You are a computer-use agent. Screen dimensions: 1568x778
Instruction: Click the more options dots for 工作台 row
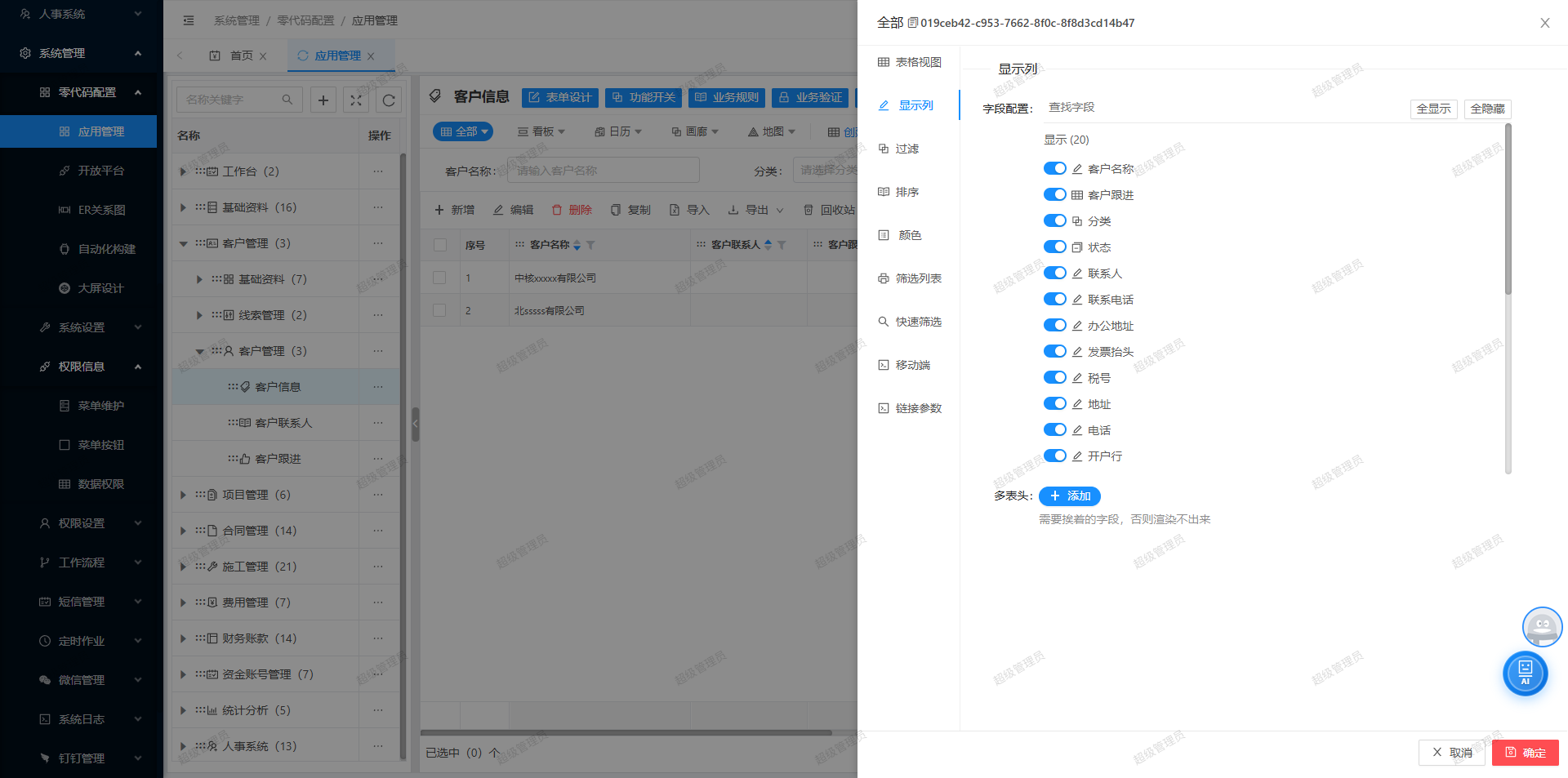click(x=378, y=171)
